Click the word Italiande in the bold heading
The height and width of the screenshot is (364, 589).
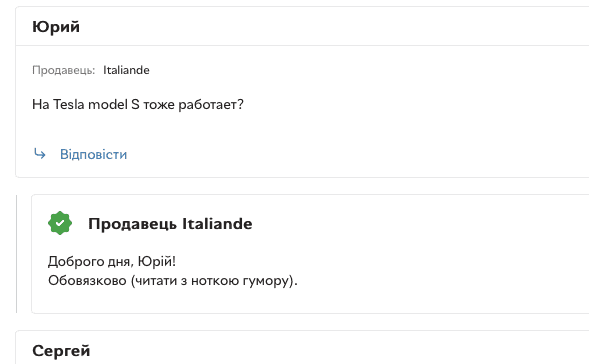point(217,224)
